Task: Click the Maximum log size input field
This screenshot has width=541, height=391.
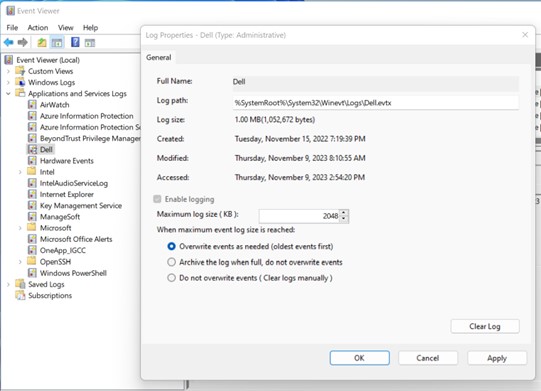Action: click(299, 216)
